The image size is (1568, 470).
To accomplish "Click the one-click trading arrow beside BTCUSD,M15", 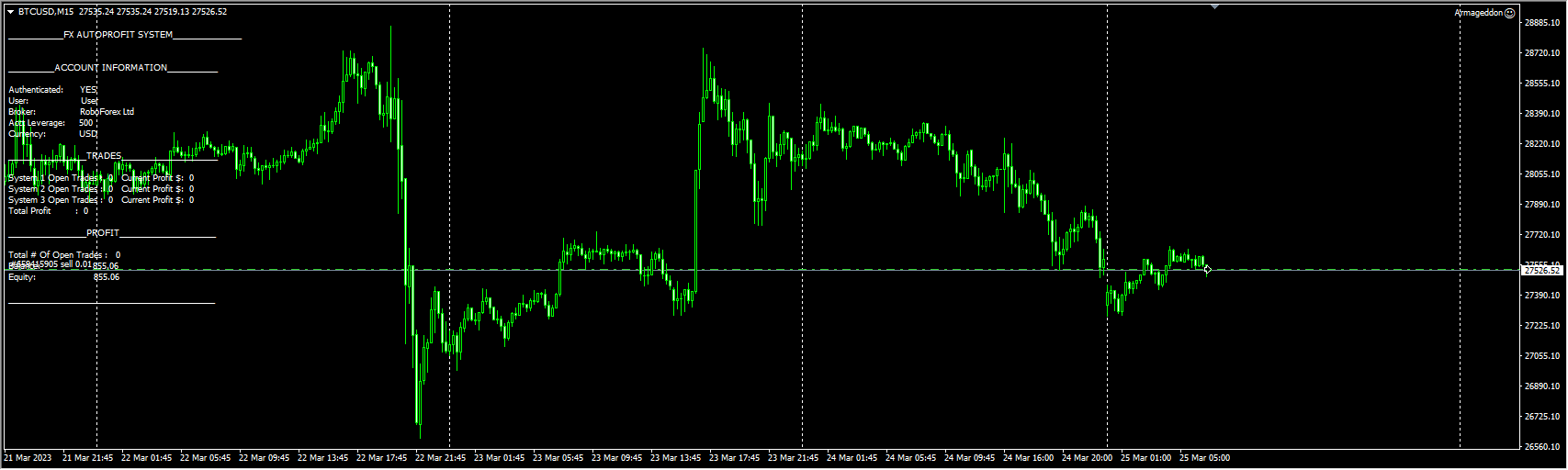I will (x=11, y=12).
